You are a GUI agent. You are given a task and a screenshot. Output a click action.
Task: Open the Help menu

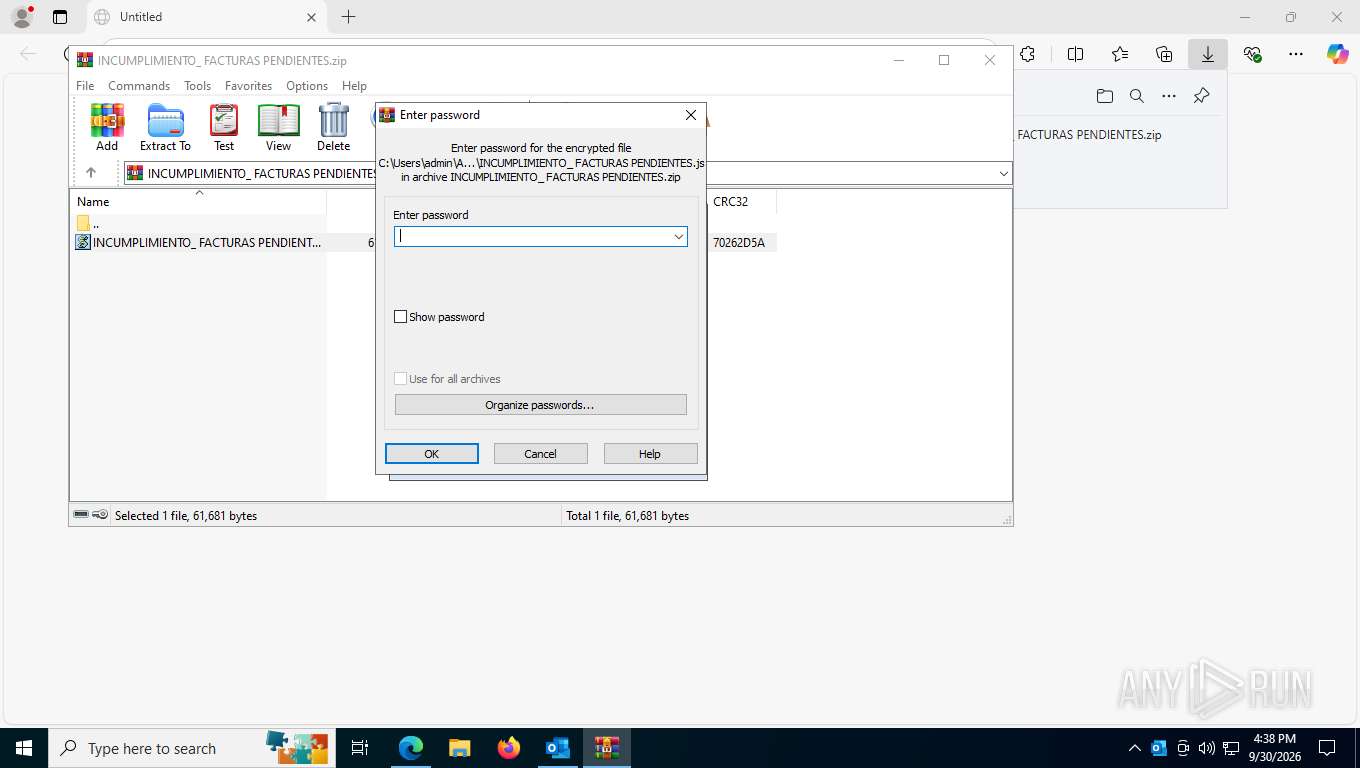tap(354, 86)
